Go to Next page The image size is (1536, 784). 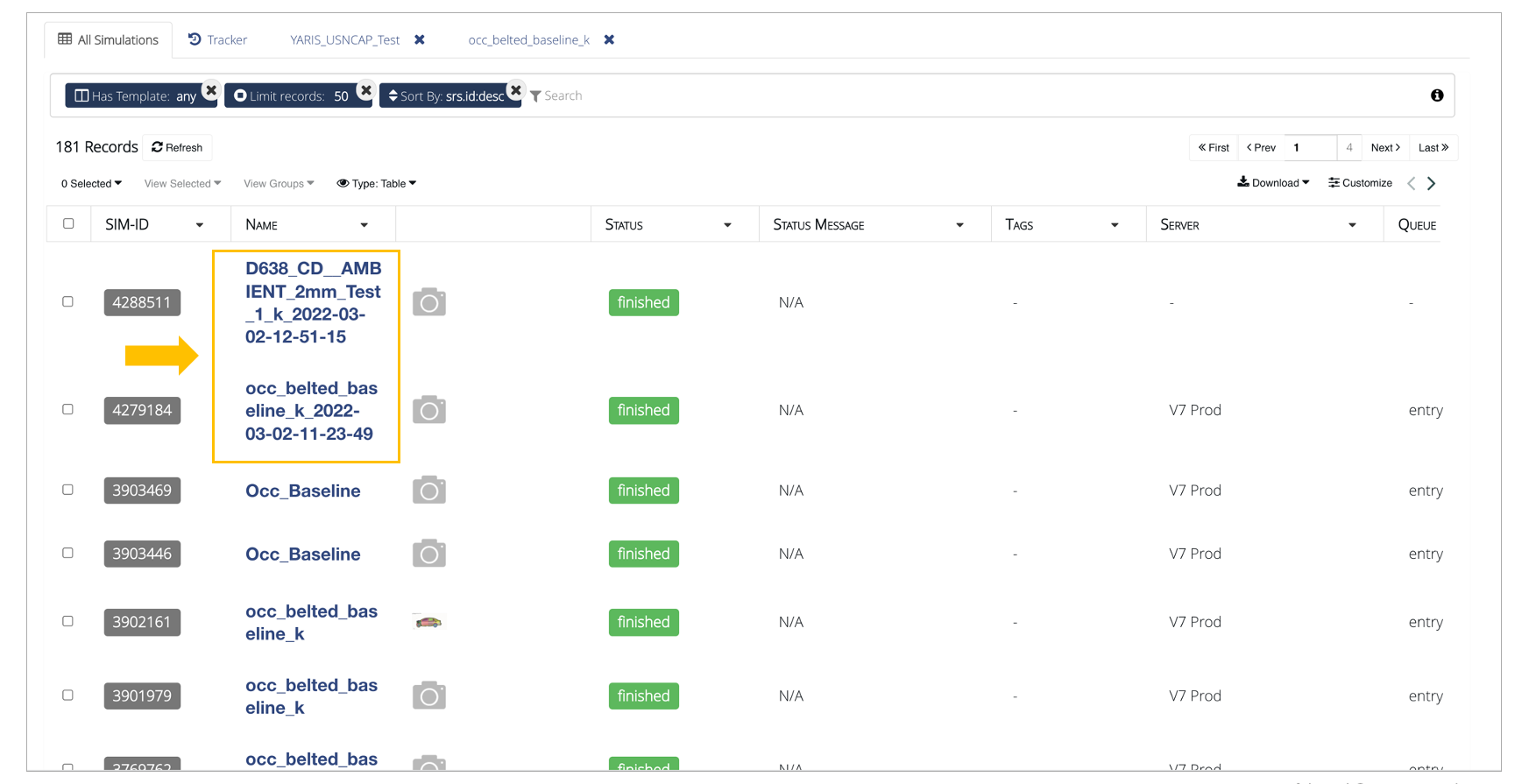click(x=1385, y=147)
